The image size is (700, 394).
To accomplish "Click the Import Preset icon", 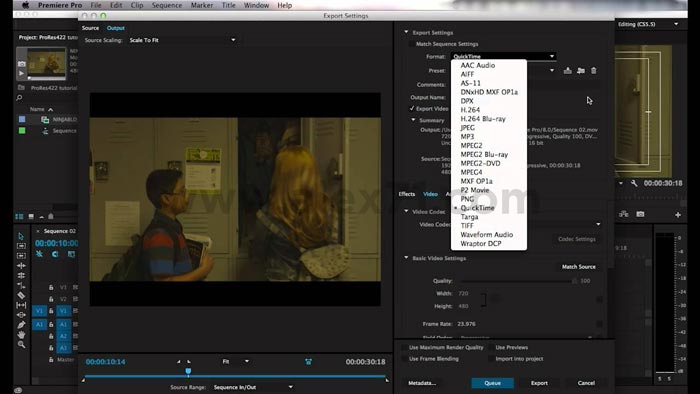I will tap(580, 71).
